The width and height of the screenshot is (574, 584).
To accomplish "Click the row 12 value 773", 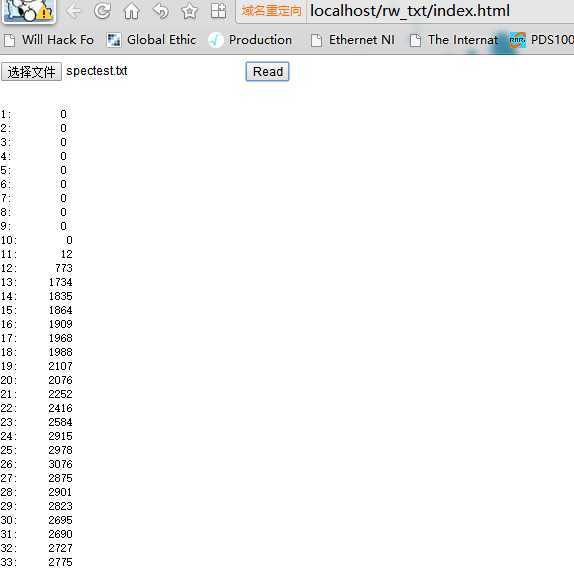I will 64,268.
